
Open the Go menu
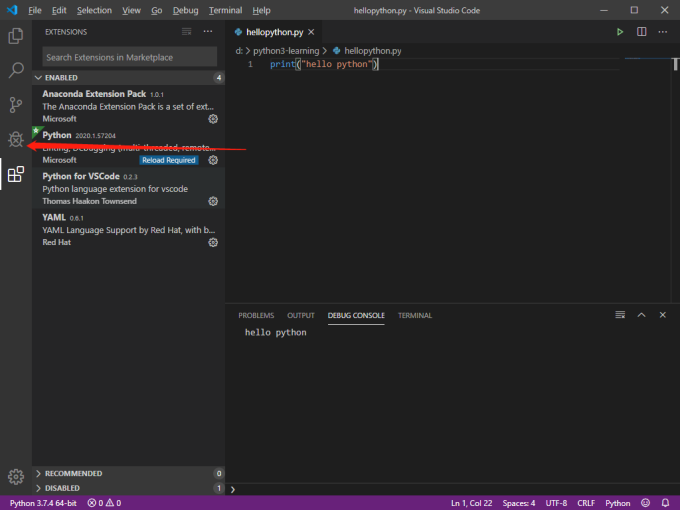157,10
